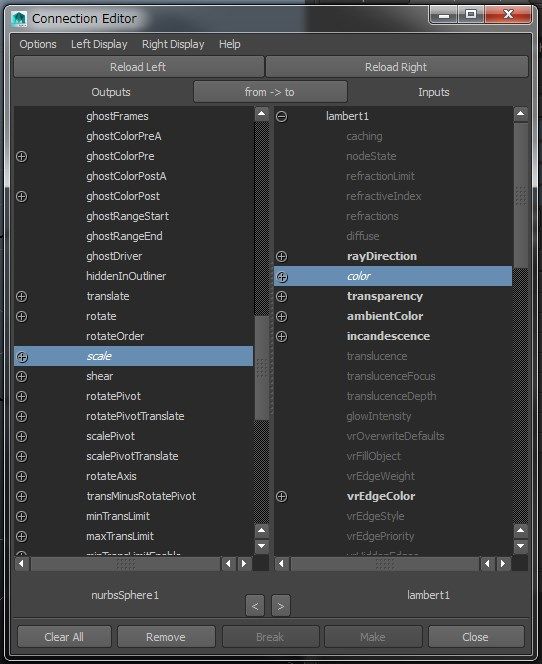The image size is (542, 664).
Task: Select the color input row
Action: pos(393,276)
